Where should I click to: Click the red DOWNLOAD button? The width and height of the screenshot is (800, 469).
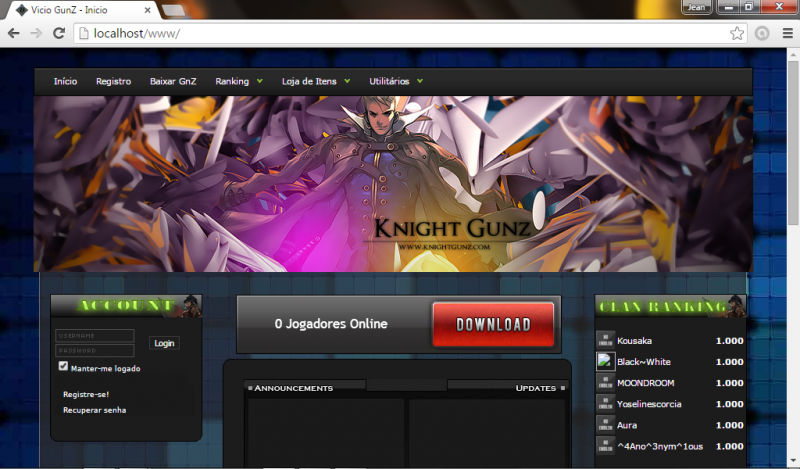point(493,325)
